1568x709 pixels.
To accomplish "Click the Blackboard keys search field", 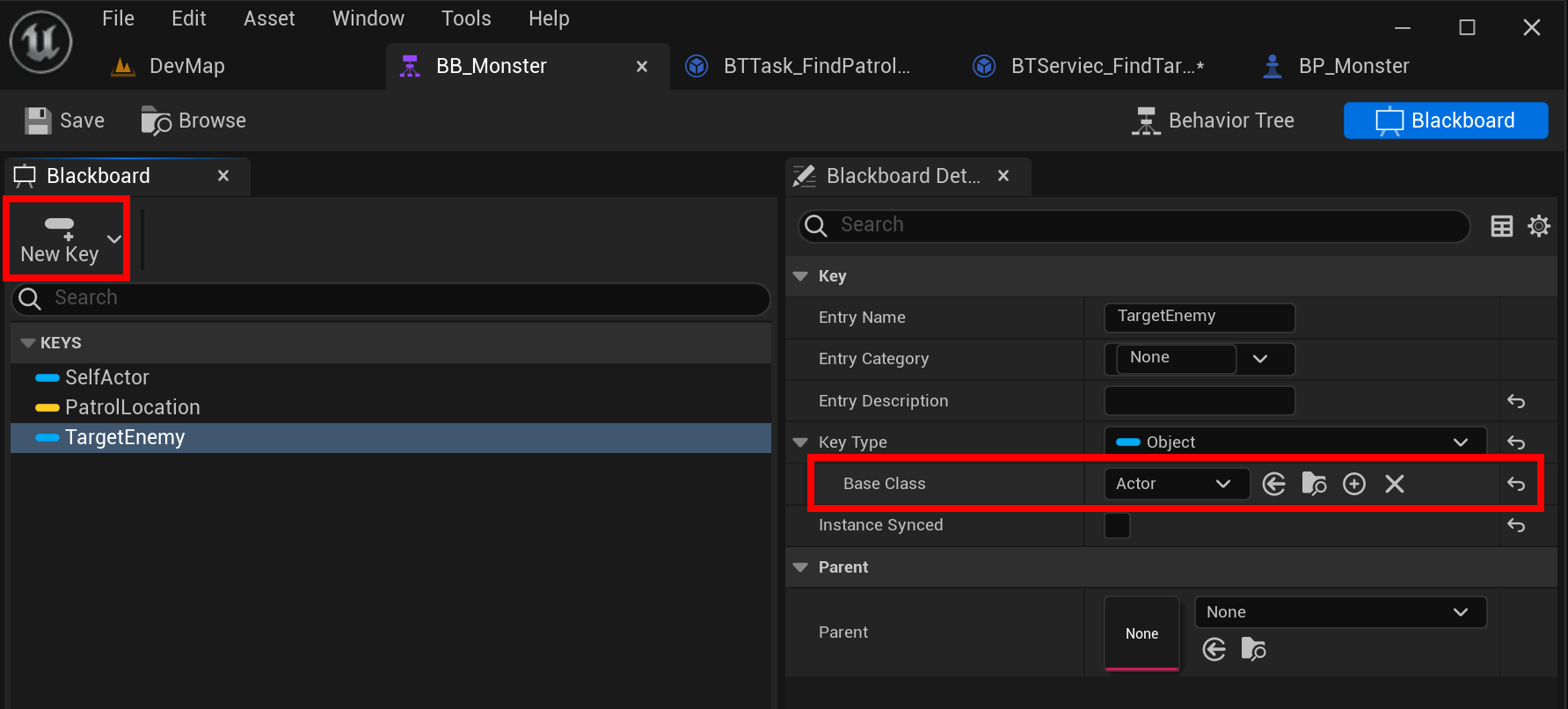I will [391, 298].
